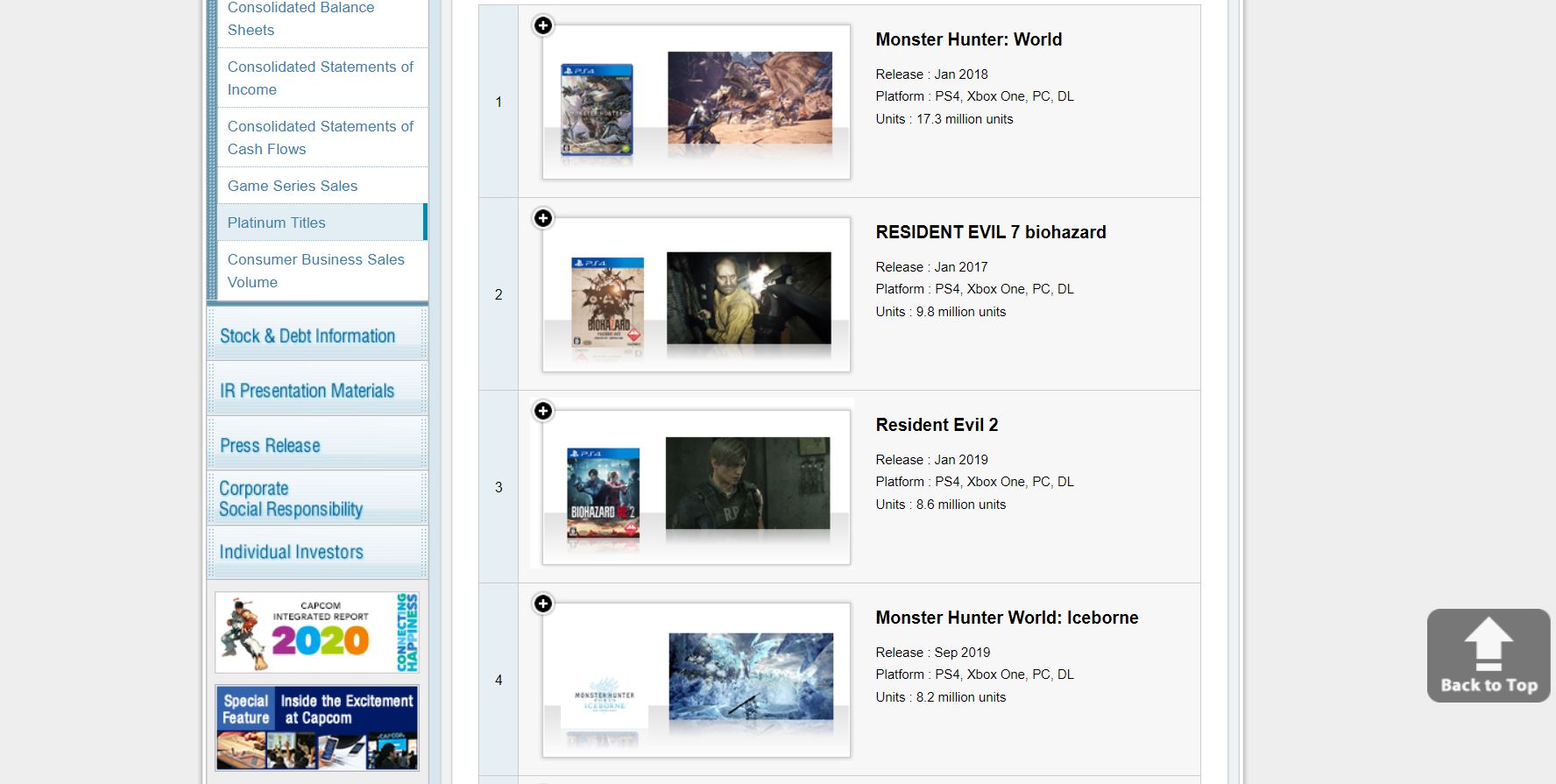Open Consolidated Statements of Income
Screen dimensions: 1556x784
[x=320, y=78]
